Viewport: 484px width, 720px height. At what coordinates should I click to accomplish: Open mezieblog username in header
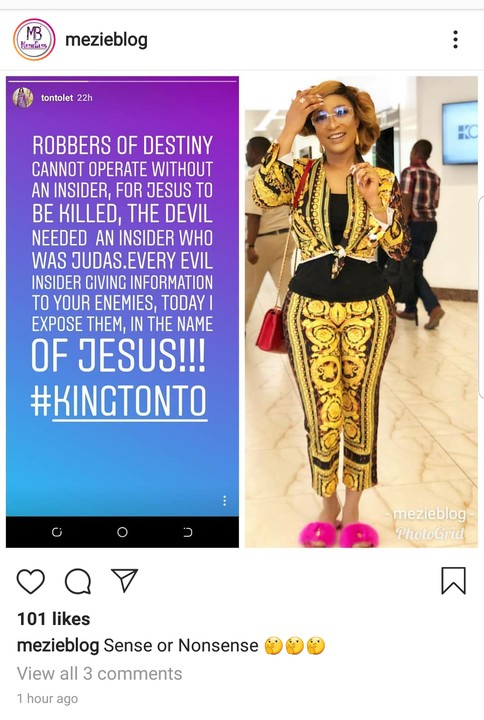(x=107, y=39)
